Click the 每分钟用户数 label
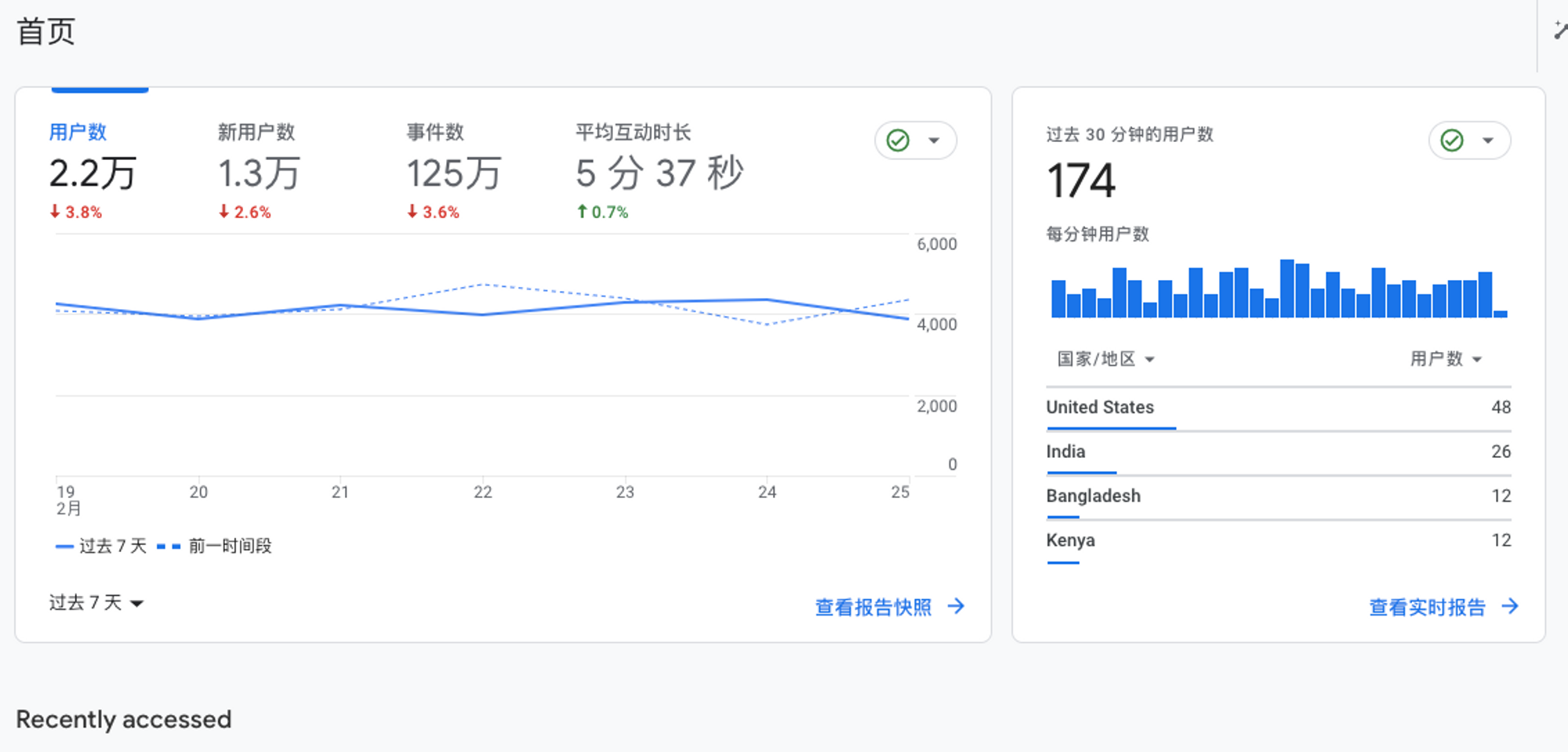 coord(1098,234)
